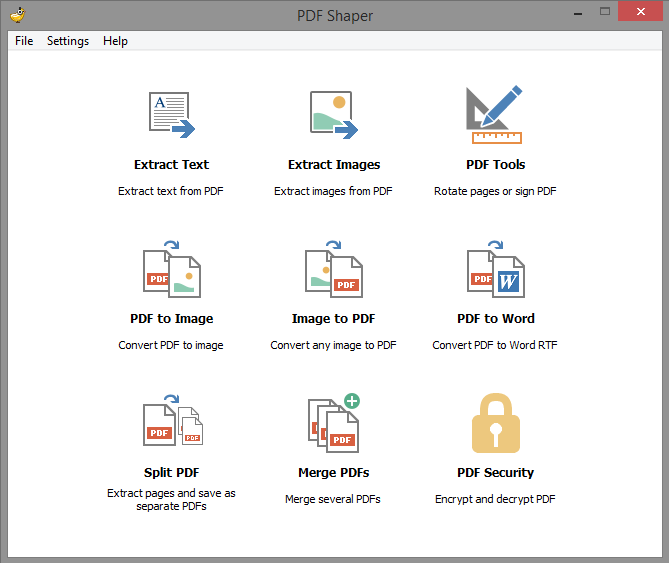Select the PDF to Image icon
The width and height of the screenshot is (669, 563).
point(172,269)
